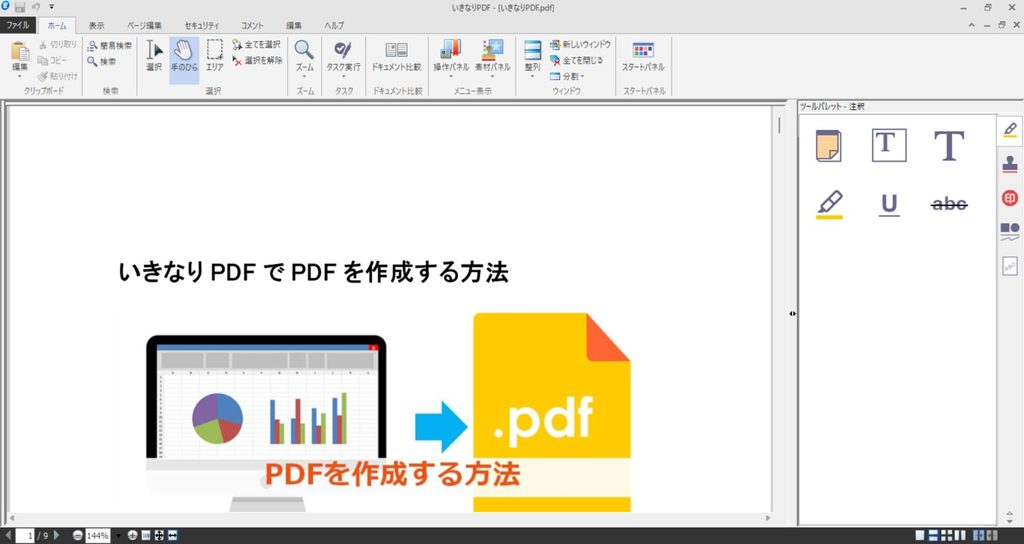Switch to the 表示 tab
This screenshot has width=1024, height=544.
[x=97, y=25]
